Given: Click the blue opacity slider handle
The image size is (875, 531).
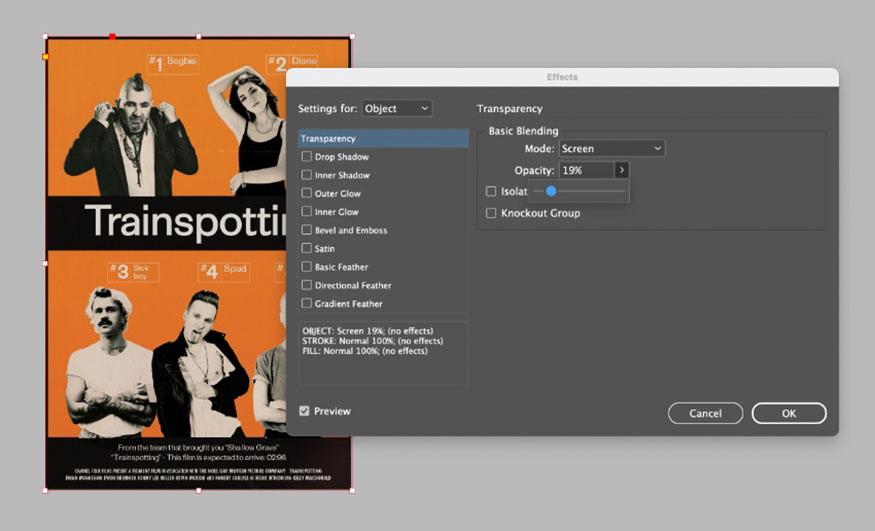Looking at the screenshot, I should coord(551,191).
